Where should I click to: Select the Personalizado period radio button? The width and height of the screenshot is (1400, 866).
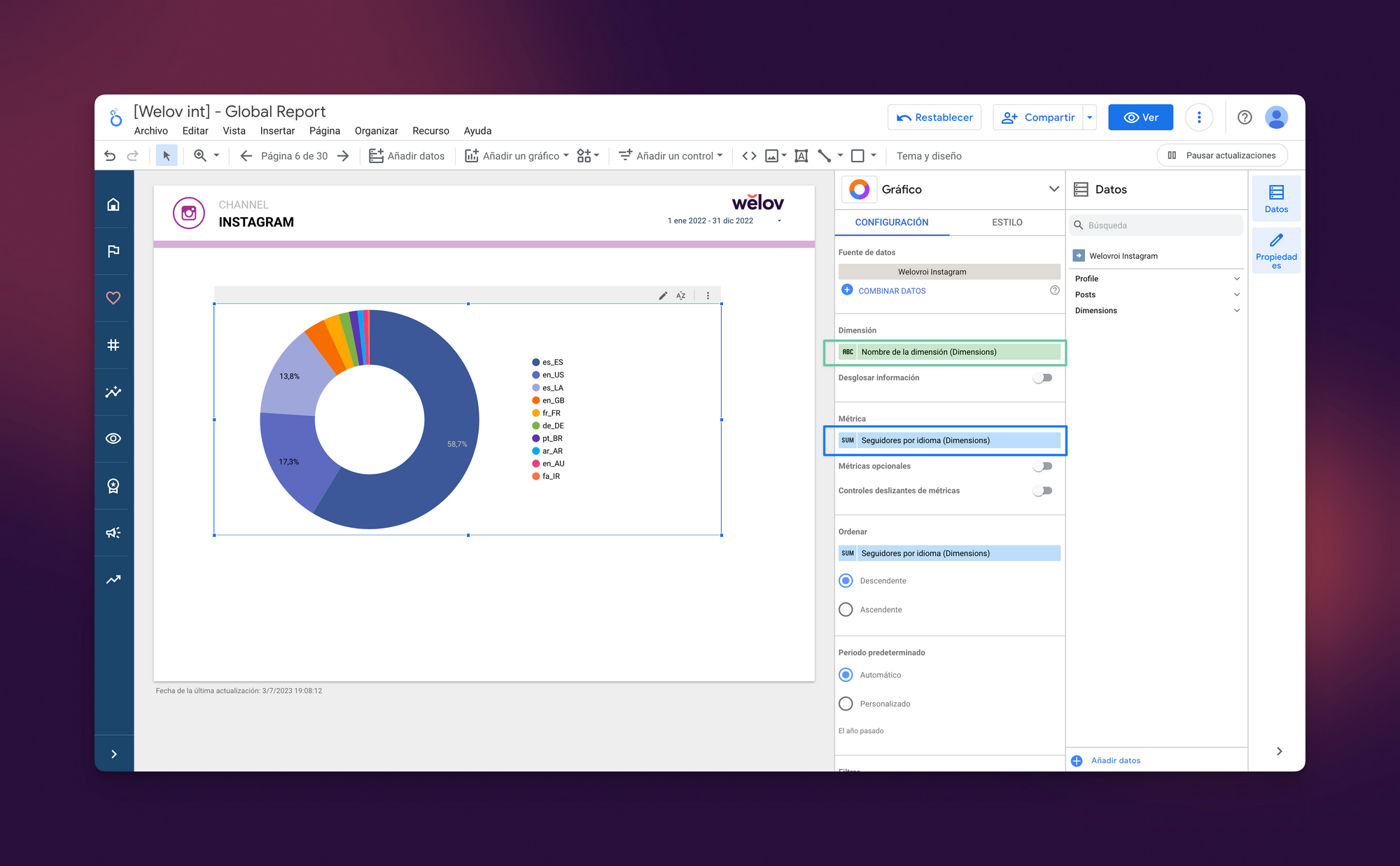(846, 704)
